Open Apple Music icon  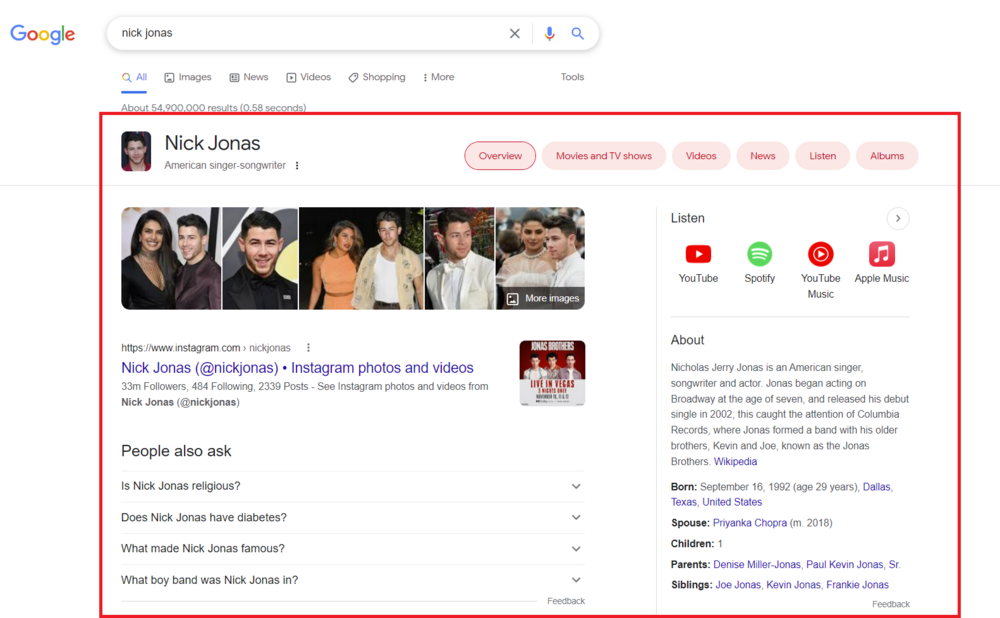[882, 254]
